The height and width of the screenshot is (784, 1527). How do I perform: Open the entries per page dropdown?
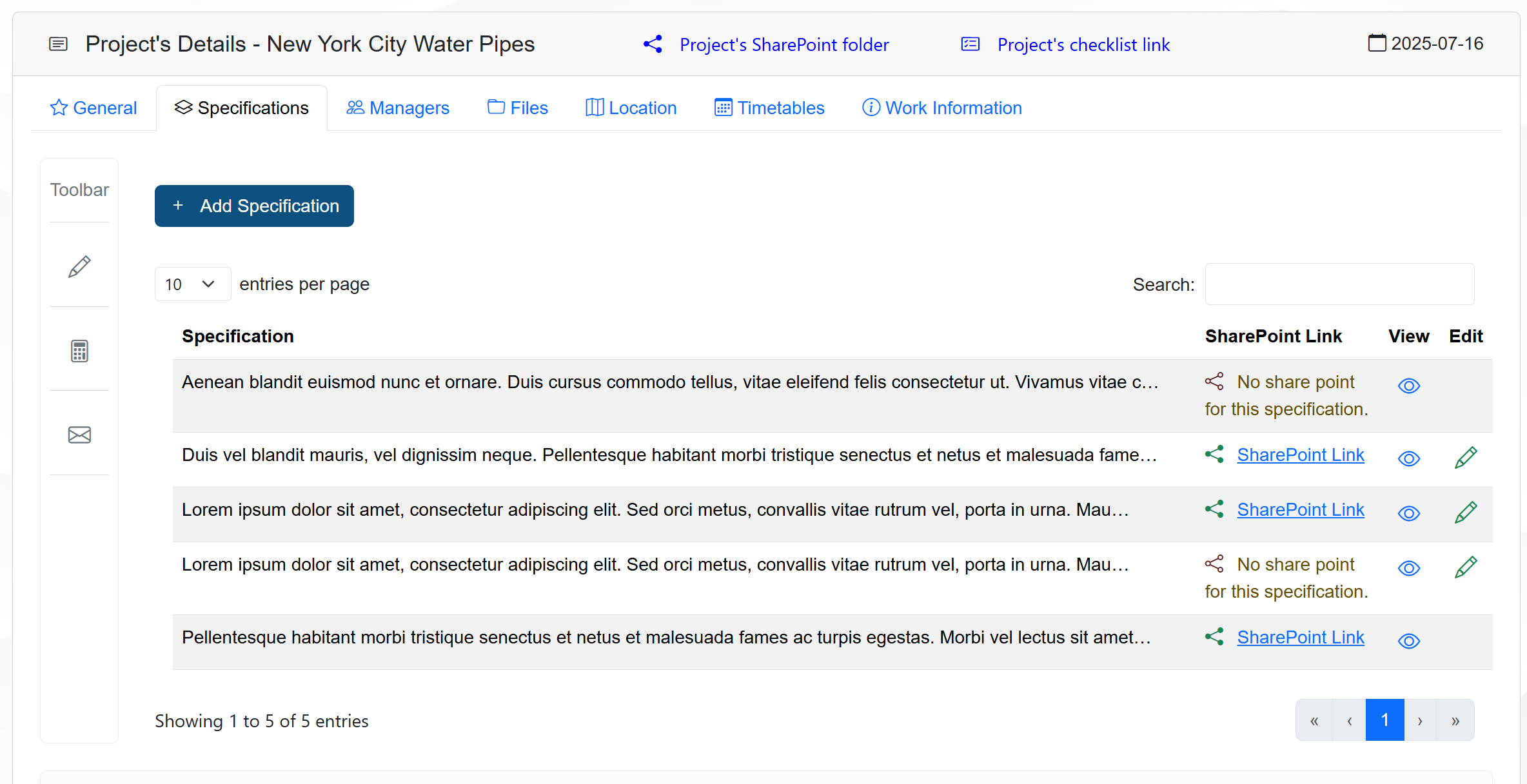point(192,284)
